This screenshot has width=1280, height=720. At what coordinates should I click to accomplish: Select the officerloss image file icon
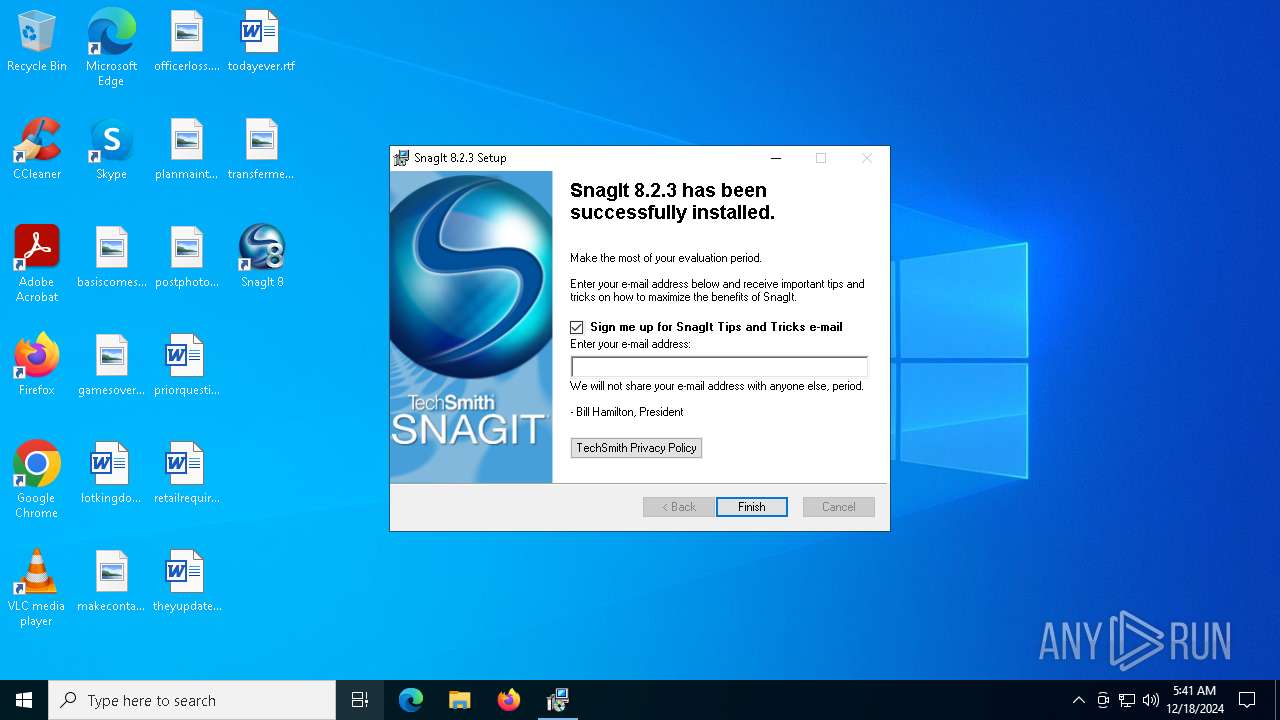(187, 42)
